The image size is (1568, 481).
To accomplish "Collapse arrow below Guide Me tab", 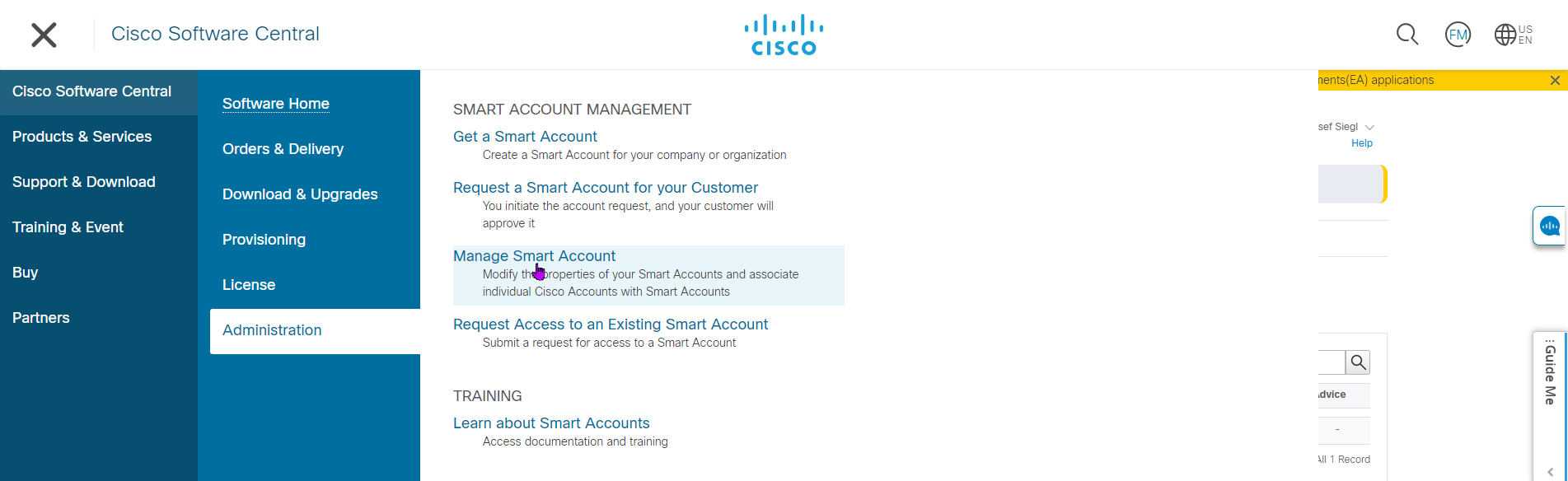I will 1550,472.
